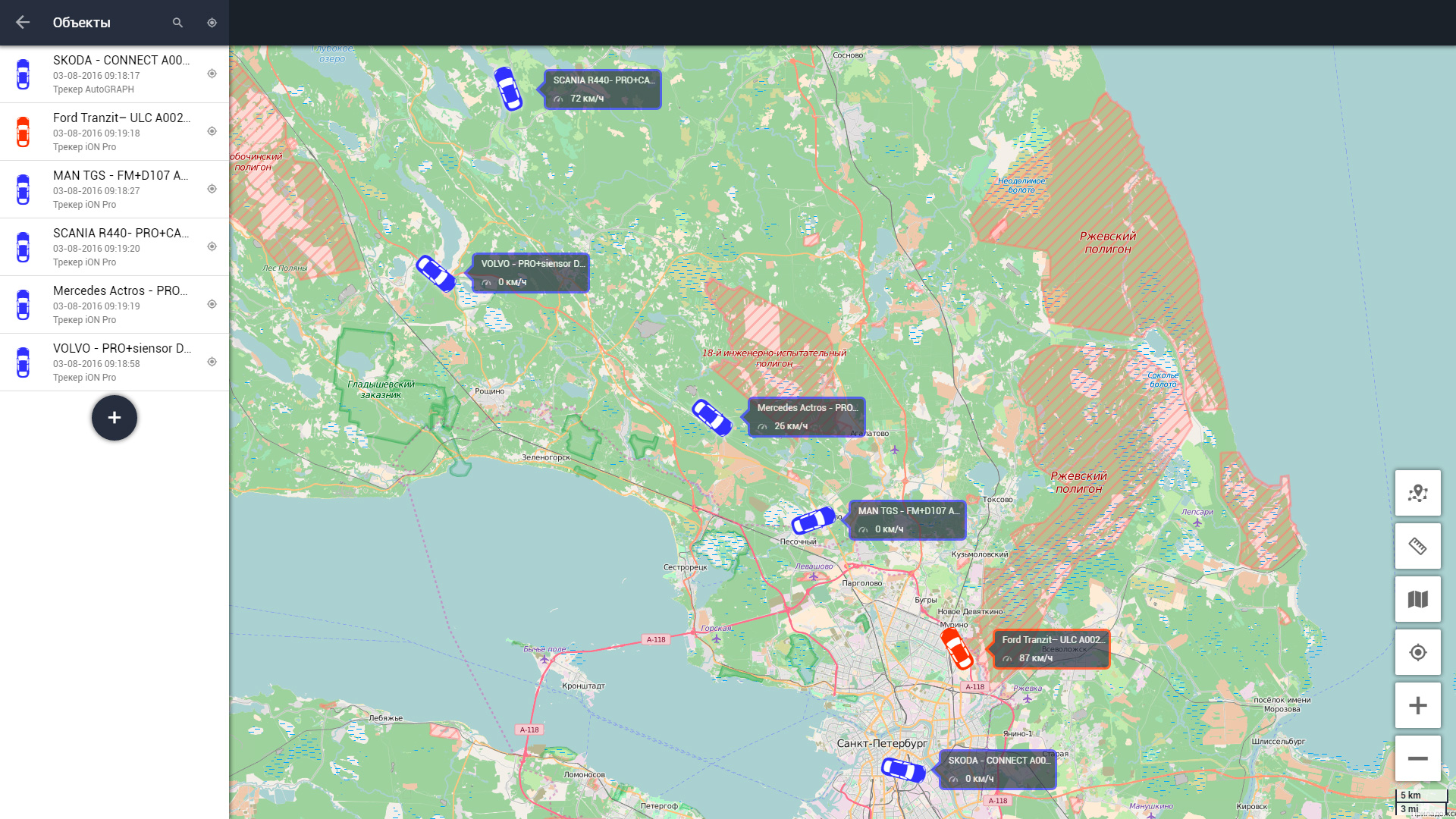Click timestamp 03-08-2016 09:18:58

(x=96, y=364)
